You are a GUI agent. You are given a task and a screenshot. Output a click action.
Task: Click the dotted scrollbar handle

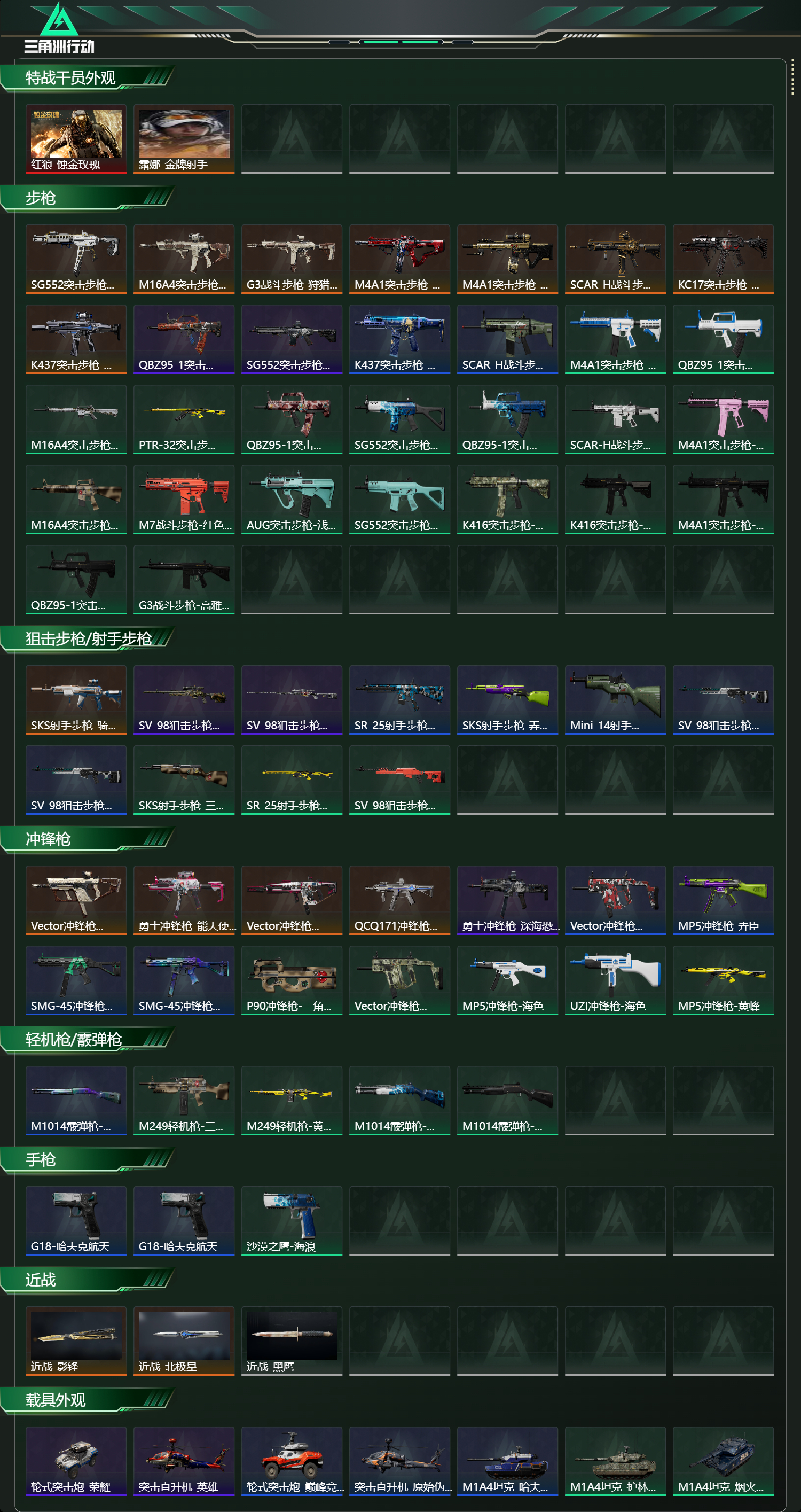tap(792, 76)
